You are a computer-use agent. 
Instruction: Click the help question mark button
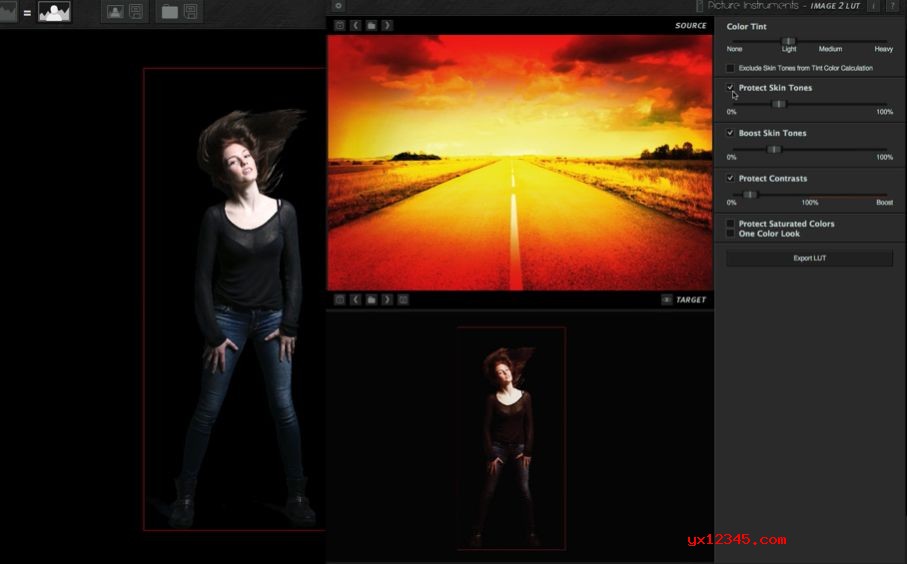click(x=893, y=6)
